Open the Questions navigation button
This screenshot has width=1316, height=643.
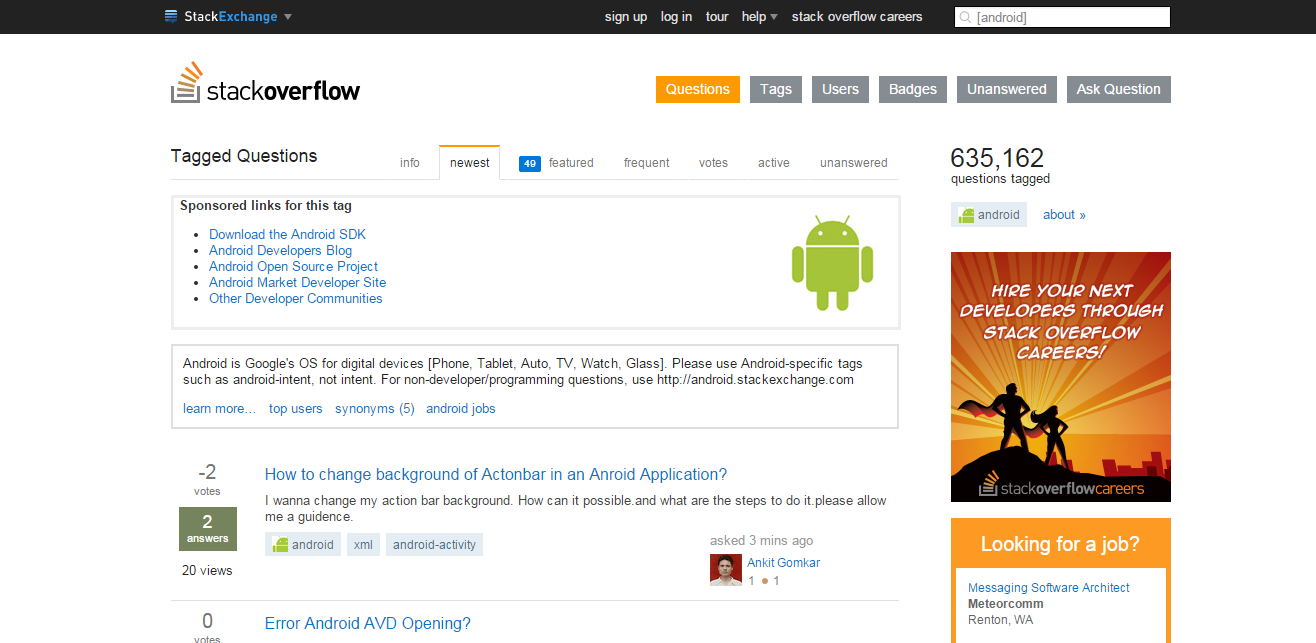(x=698, y=89)
